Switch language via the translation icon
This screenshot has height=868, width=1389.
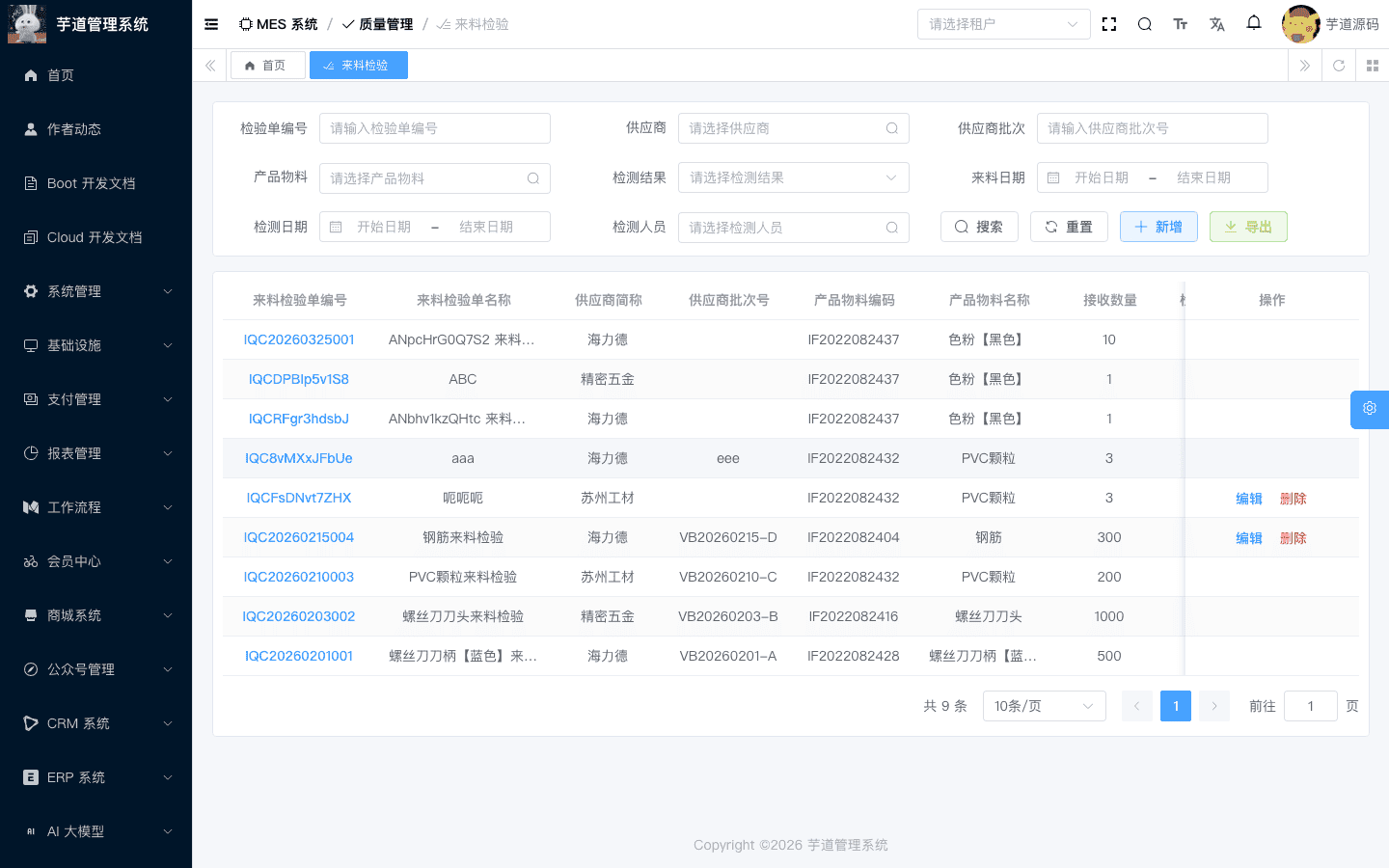[1216, 23]
